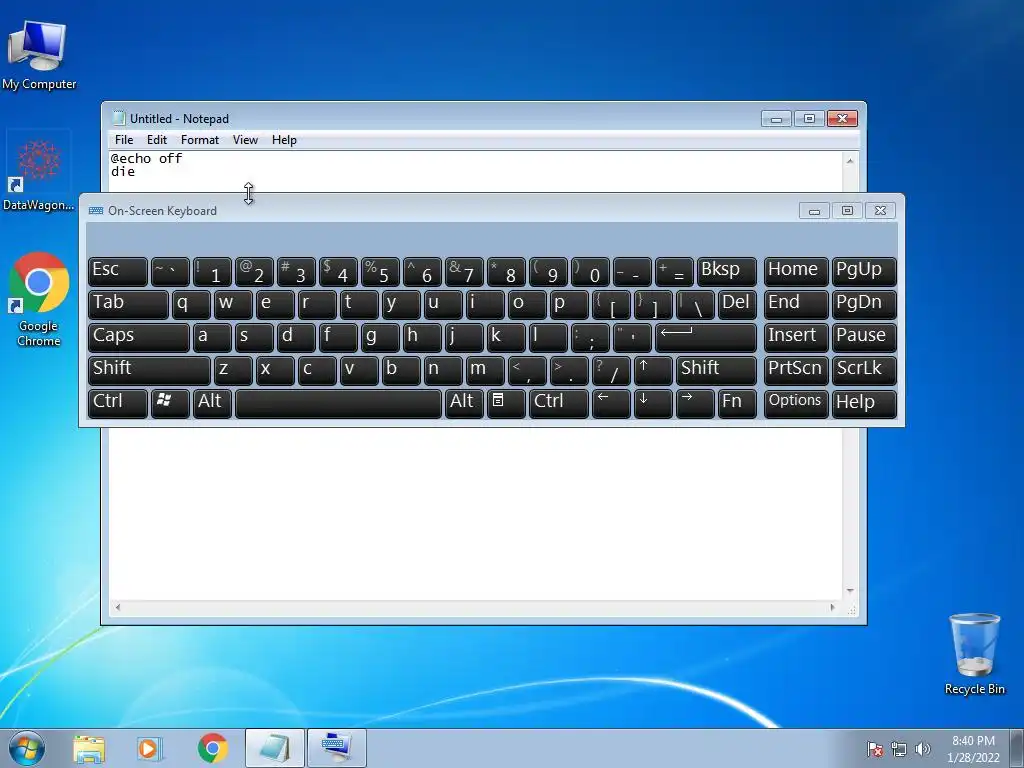Tap the down arrow key
This screenshot has height=768, width=1024.
tap(652, 403)
